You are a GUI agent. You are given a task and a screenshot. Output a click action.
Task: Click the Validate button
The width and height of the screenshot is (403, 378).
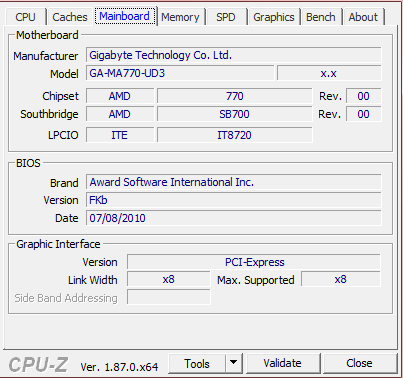click(282, 363)
